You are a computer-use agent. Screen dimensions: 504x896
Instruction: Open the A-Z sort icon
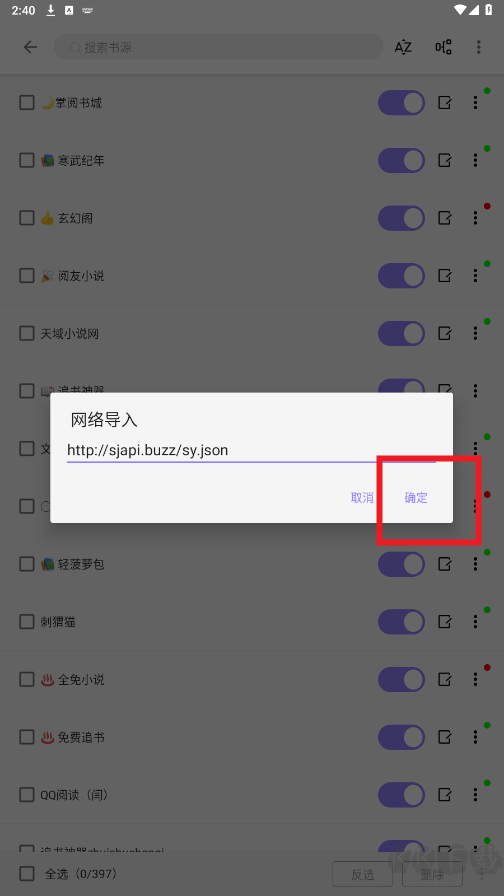(403, 47)
